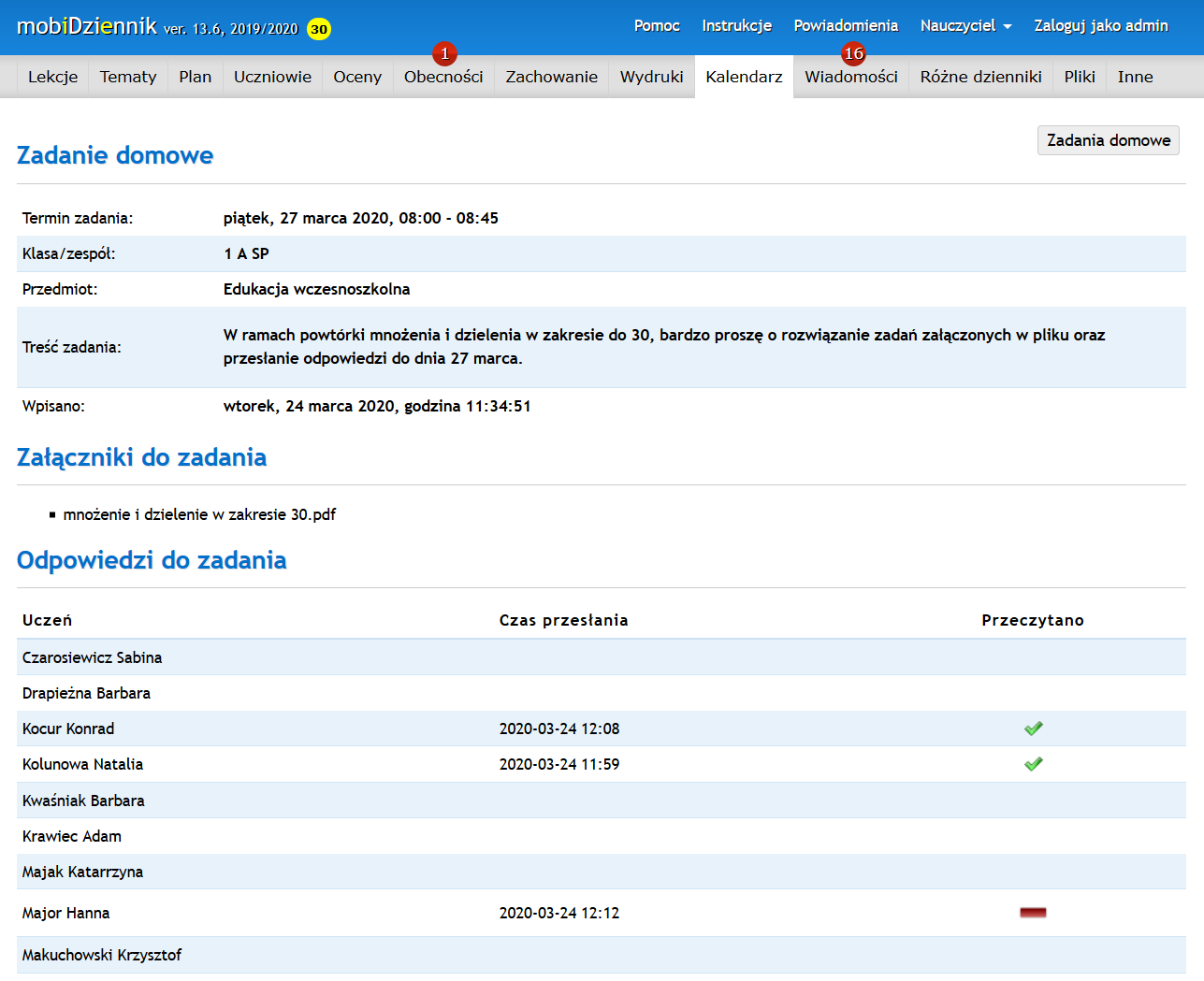Click the Czas przesłania column header

(563, 620)
